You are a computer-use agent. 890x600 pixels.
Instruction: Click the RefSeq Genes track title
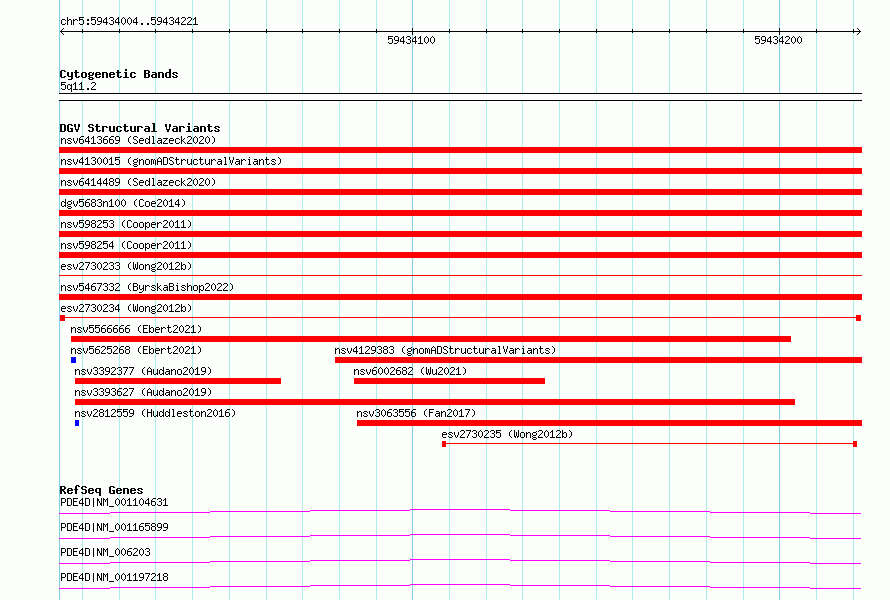pyautogui.click(x=101, y=490)
